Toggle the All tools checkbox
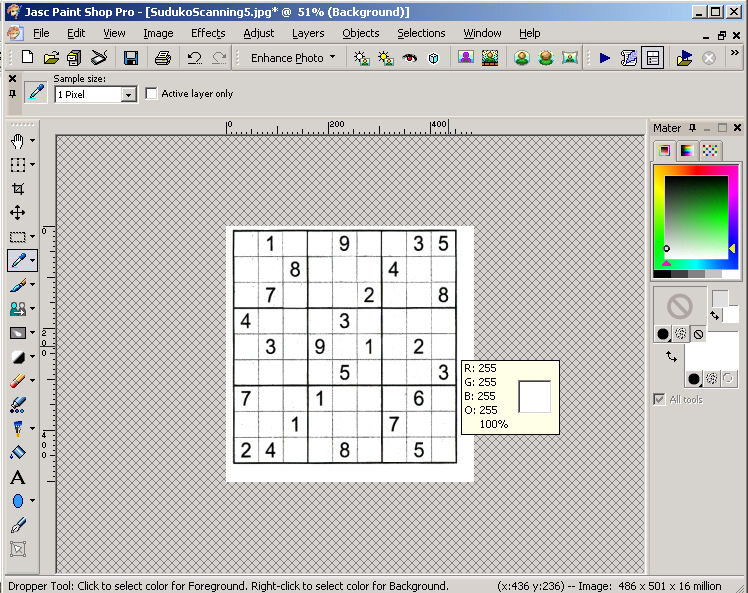The image size is (748, 593). click(x=659, y=399)
